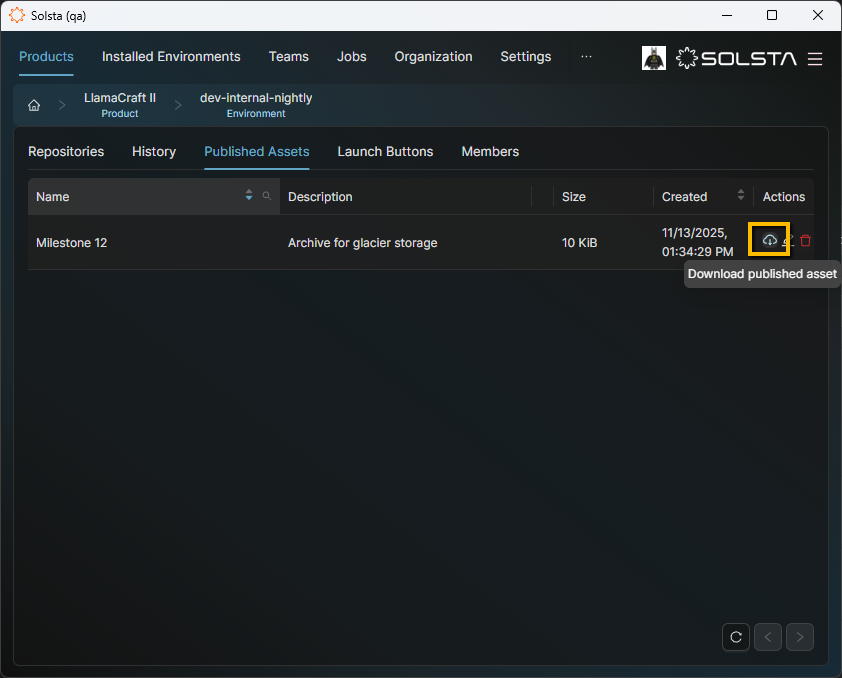This screenshot has height=678, width=842.
Task: Show more navigation items via ellipsis
Action: coord(586,56)
